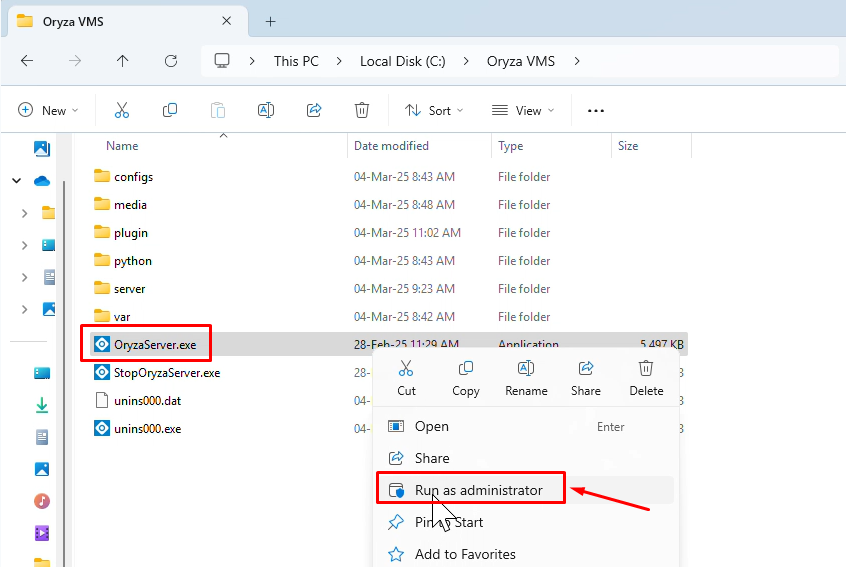Collapse the OneDrive tree node
The height and width of the screenshot is (567, 846).
(x=17, y=181)
